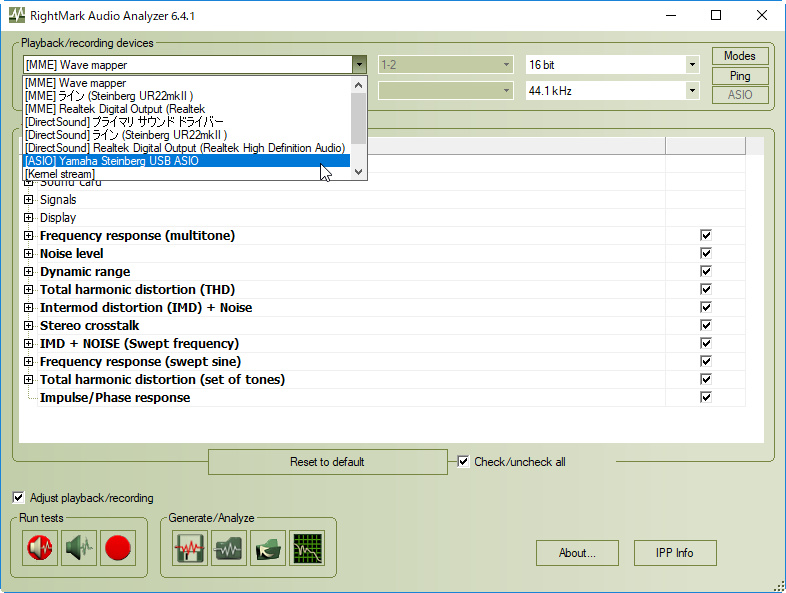Screen dimensions: 786x593
Task: Expand the Stereo crosstalk node
Action: point(29,326)
